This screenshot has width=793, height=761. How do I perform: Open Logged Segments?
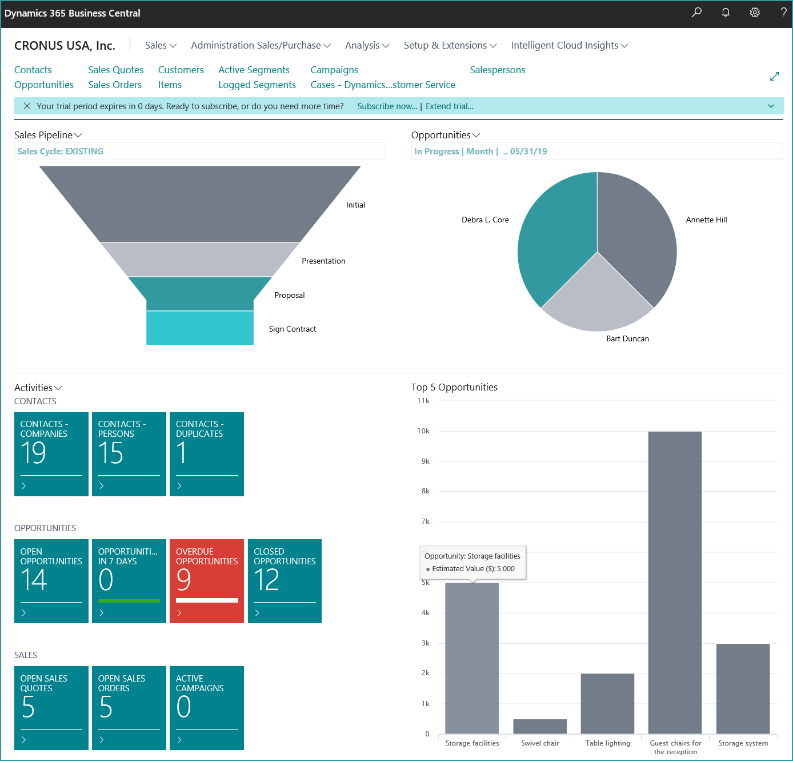tap(257, 84)
